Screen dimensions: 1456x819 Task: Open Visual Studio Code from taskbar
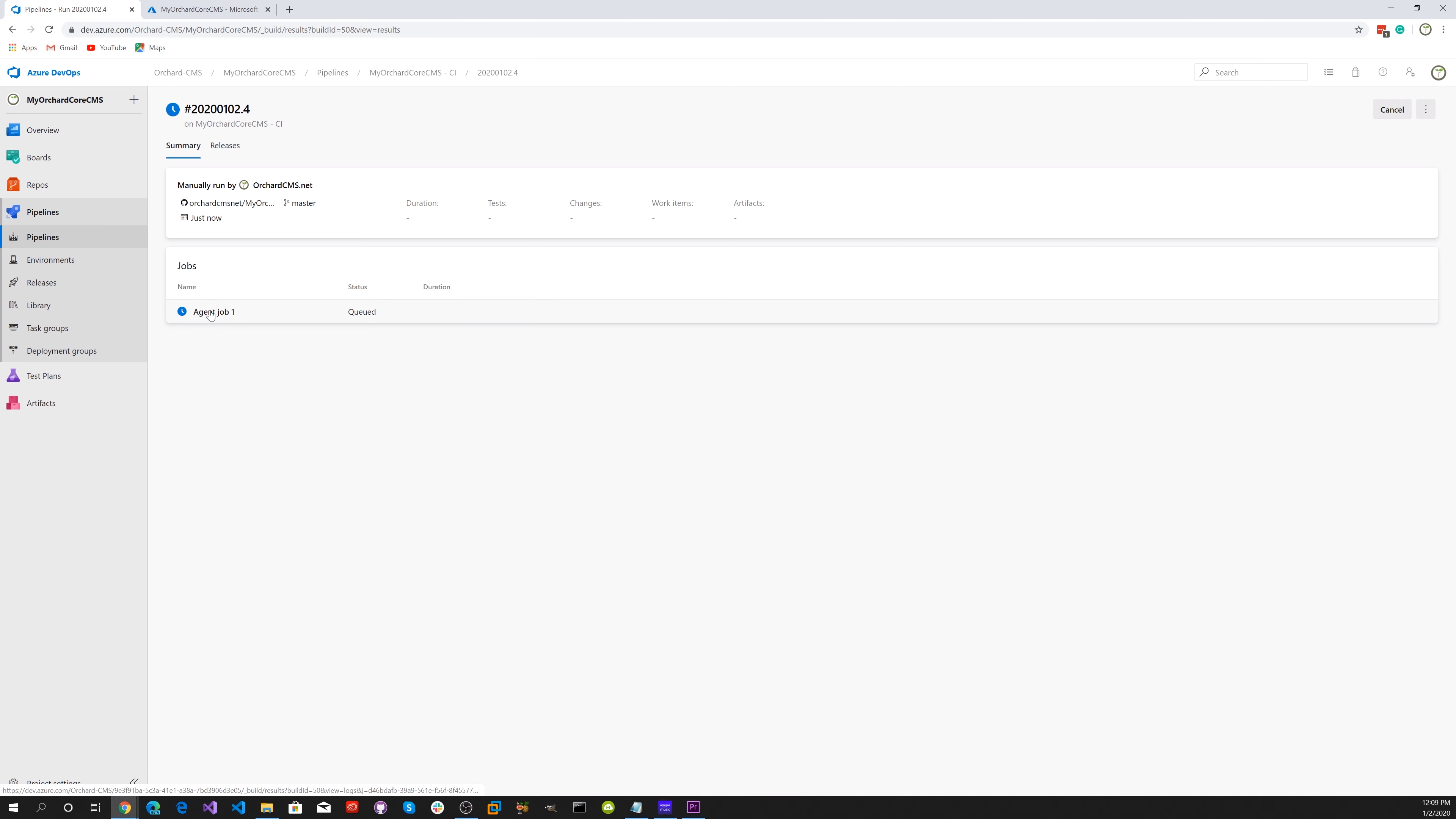(x=238, y=807)
